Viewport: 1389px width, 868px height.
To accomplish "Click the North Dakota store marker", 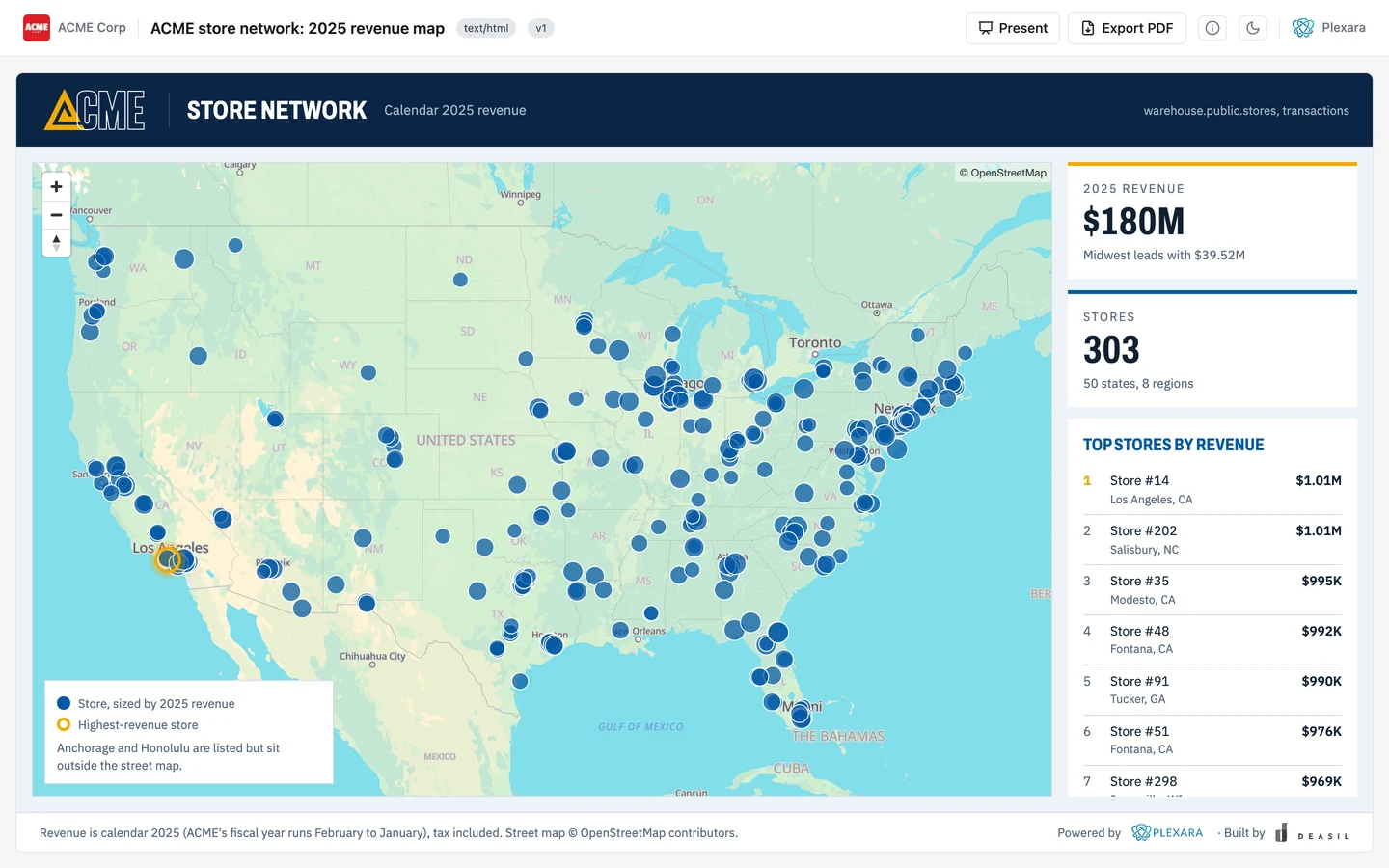I will [460, 280].
